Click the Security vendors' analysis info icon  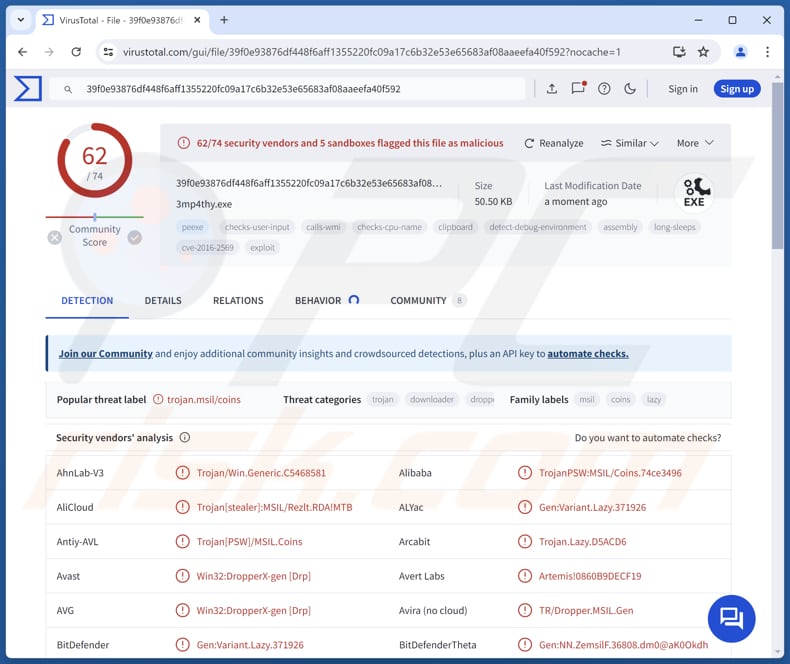pos(185,437)
